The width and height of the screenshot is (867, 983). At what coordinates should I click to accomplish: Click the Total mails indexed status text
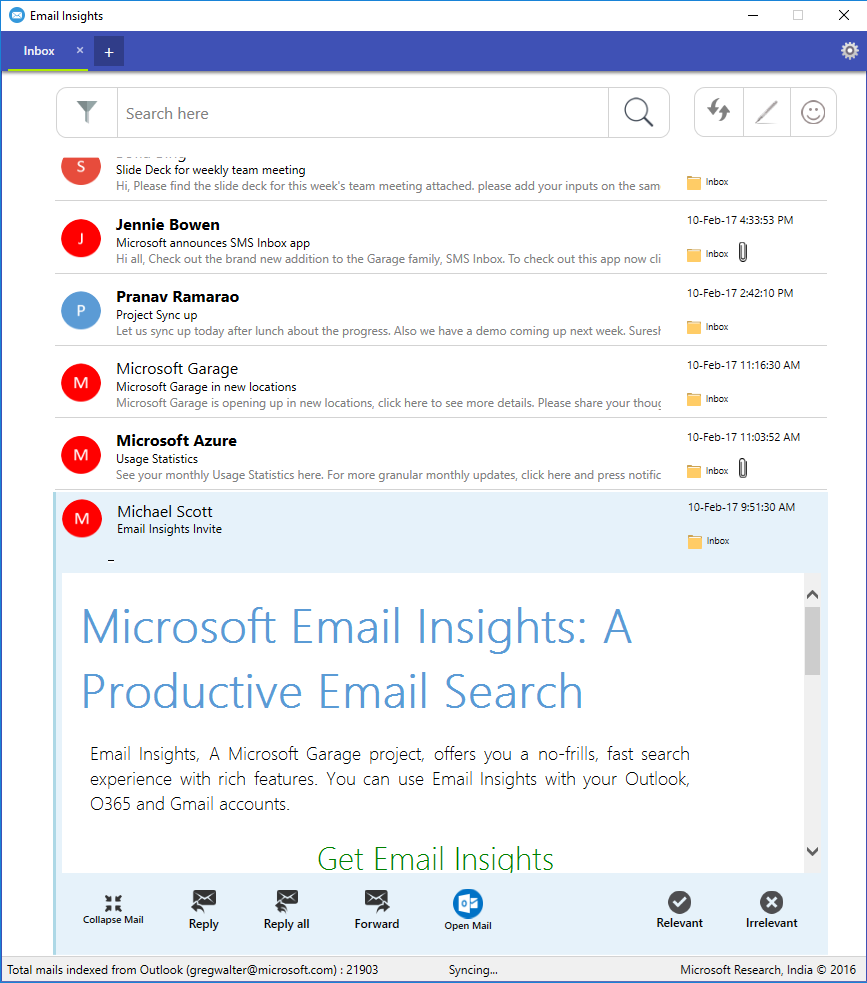point(192,970)
